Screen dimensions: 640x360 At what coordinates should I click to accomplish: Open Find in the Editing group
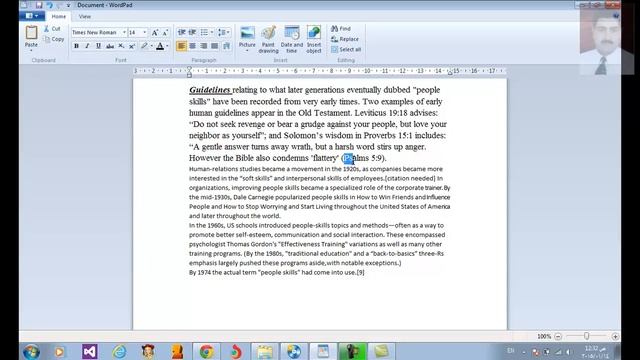341,29
